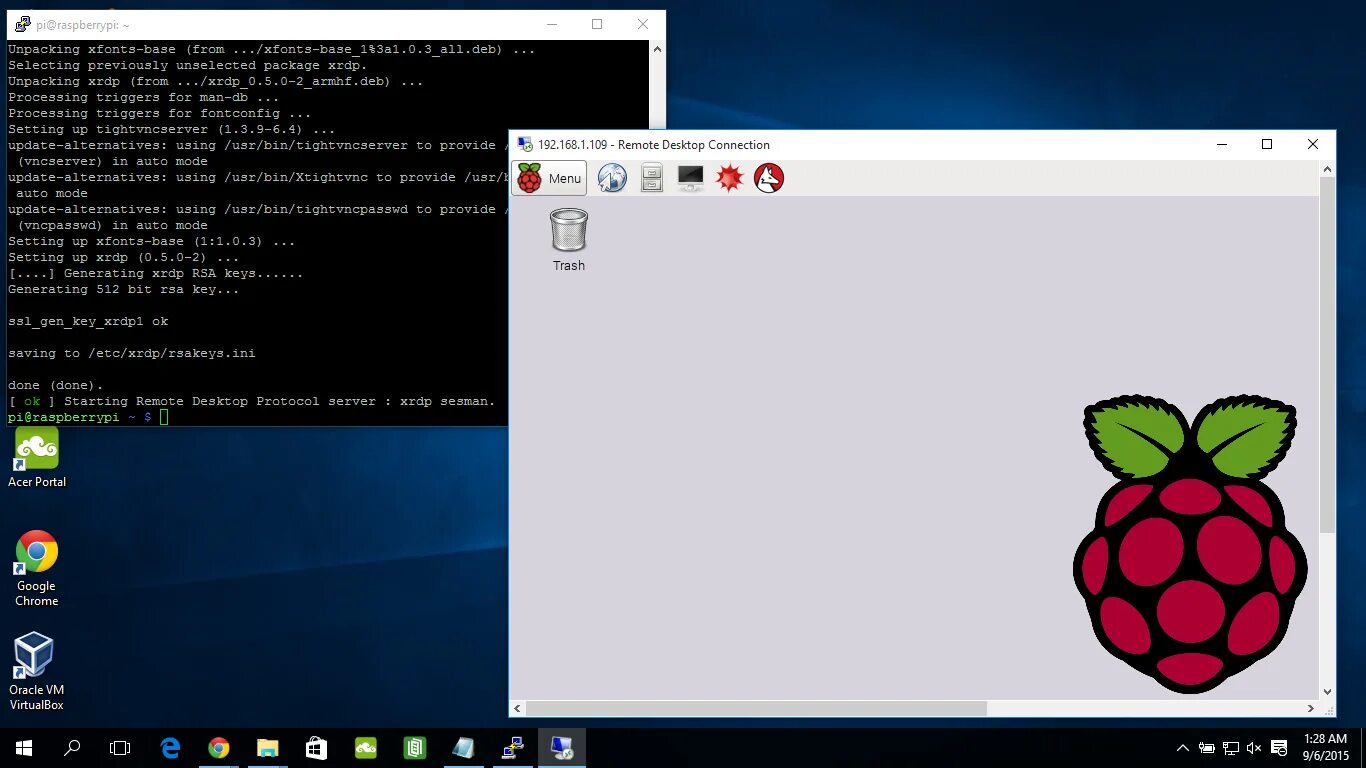The width and height of the screenshot is (1366, 768).
Task: Minimize the PuTTY terminal window
Action: [551, 24]
